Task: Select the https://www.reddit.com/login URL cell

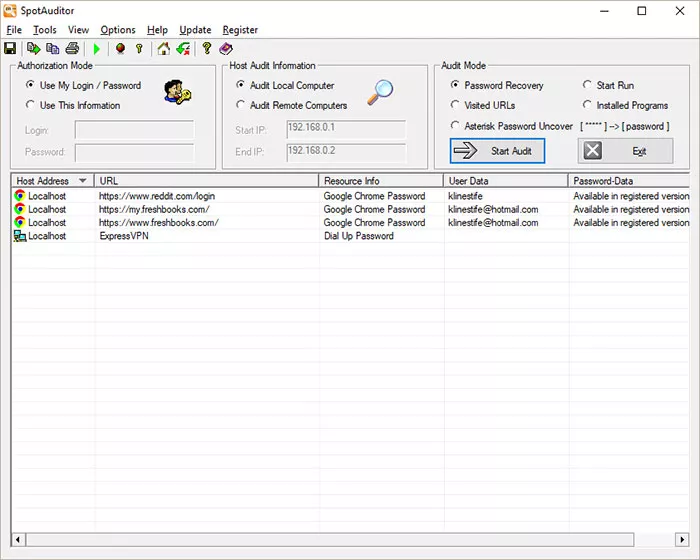Action: (157, 196)
